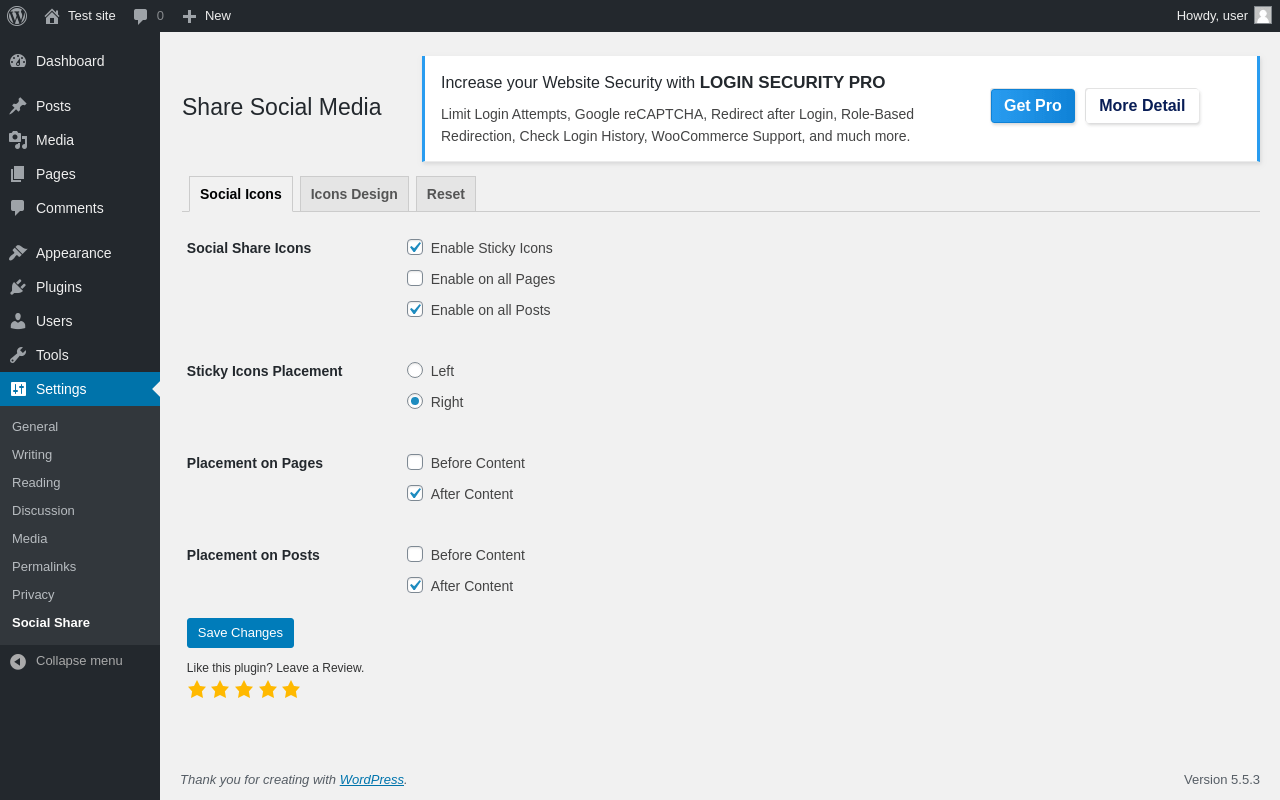
Task: Click the fifth review star
Action: (291, 689)
